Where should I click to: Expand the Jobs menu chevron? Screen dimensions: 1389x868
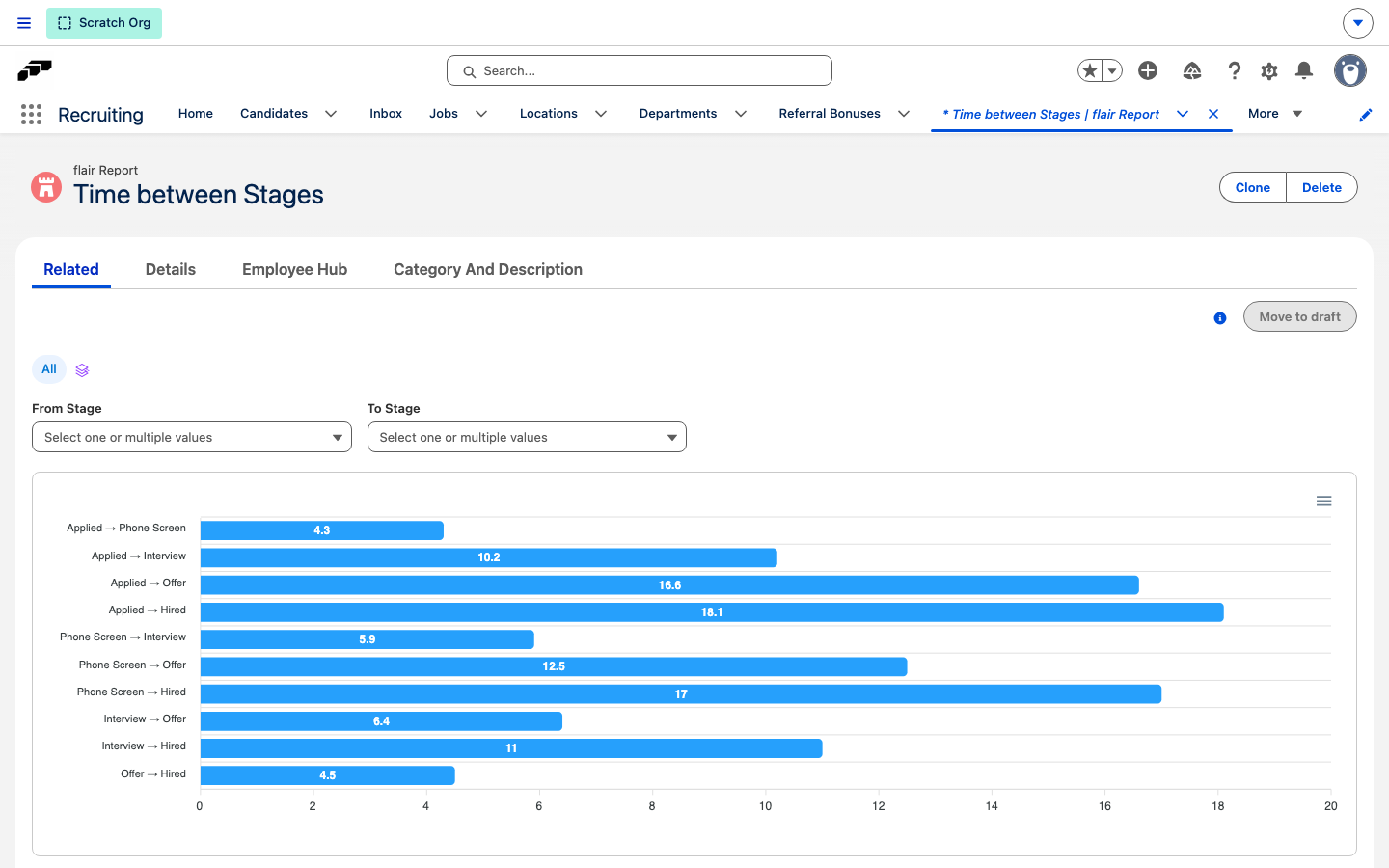481,114
